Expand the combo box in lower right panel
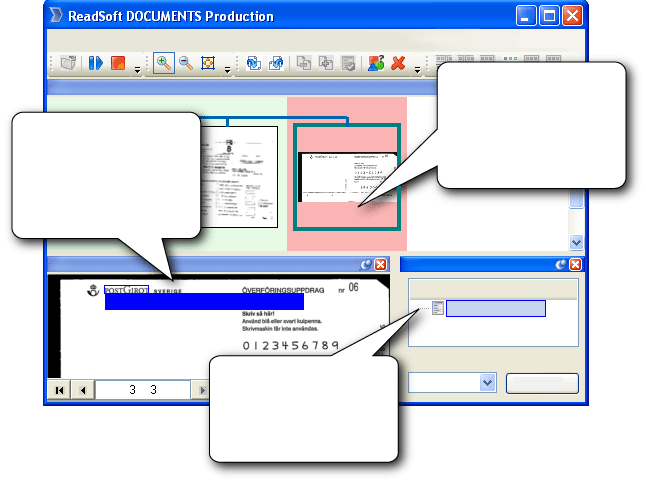This screenshot has width=646, height=482. click(488, 382)
